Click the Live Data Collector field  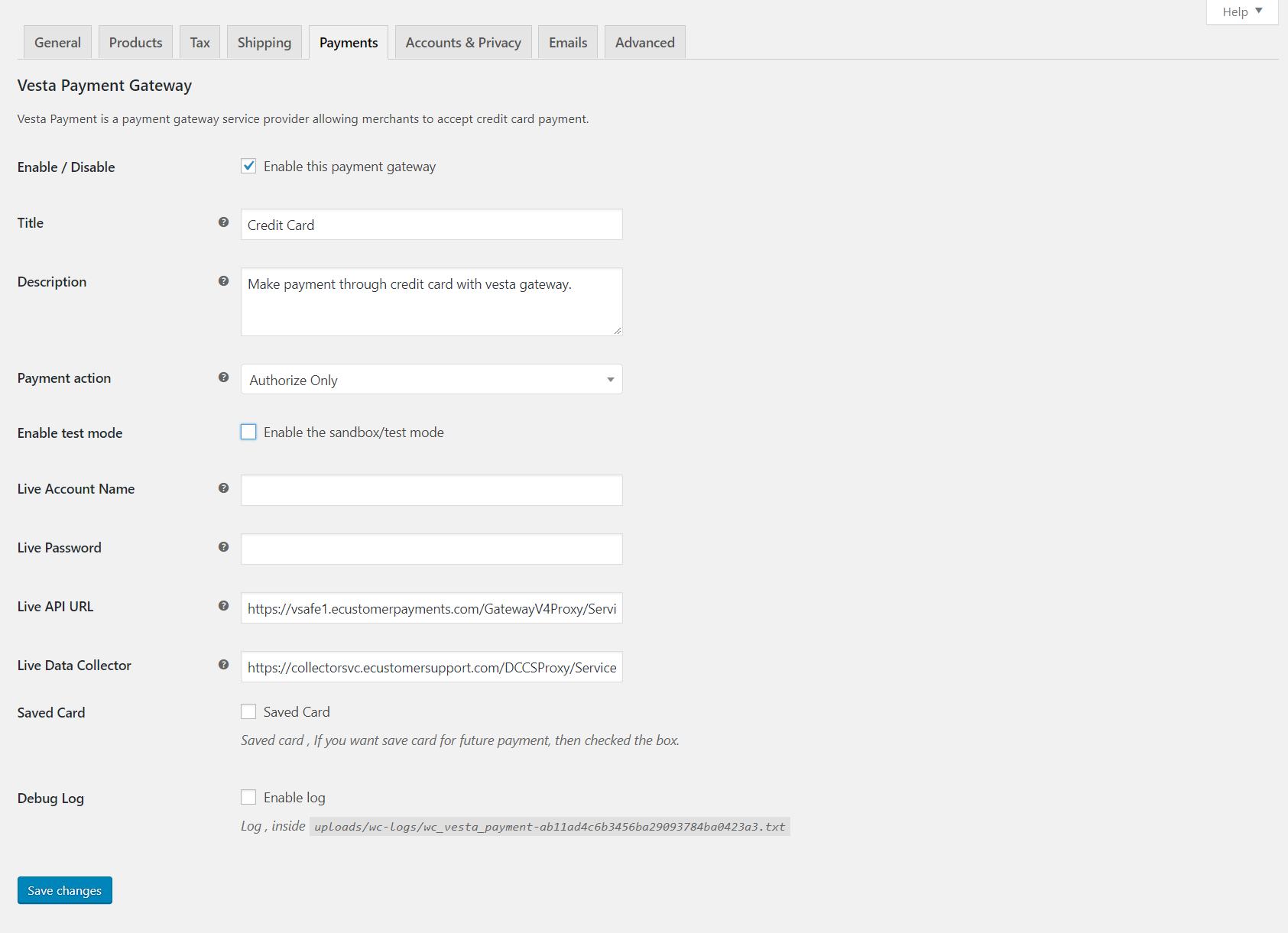tap(431, 666)
